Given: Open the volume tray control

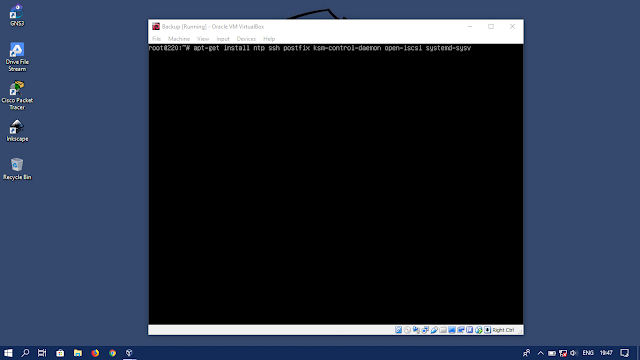Looking at the screenshot, I should [573, 353].
